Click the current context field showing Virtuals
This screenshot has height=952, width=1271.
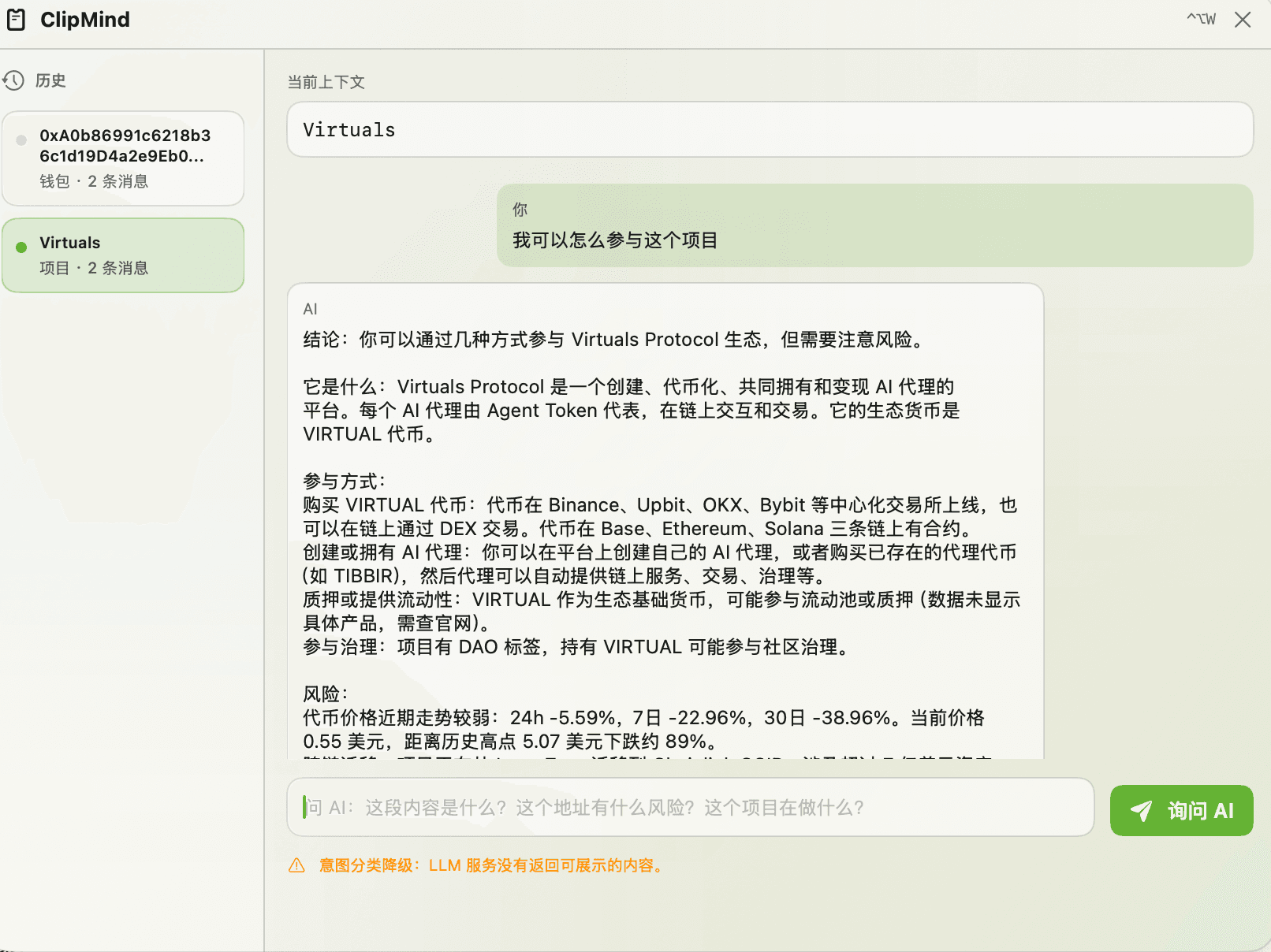coord(770,129)
